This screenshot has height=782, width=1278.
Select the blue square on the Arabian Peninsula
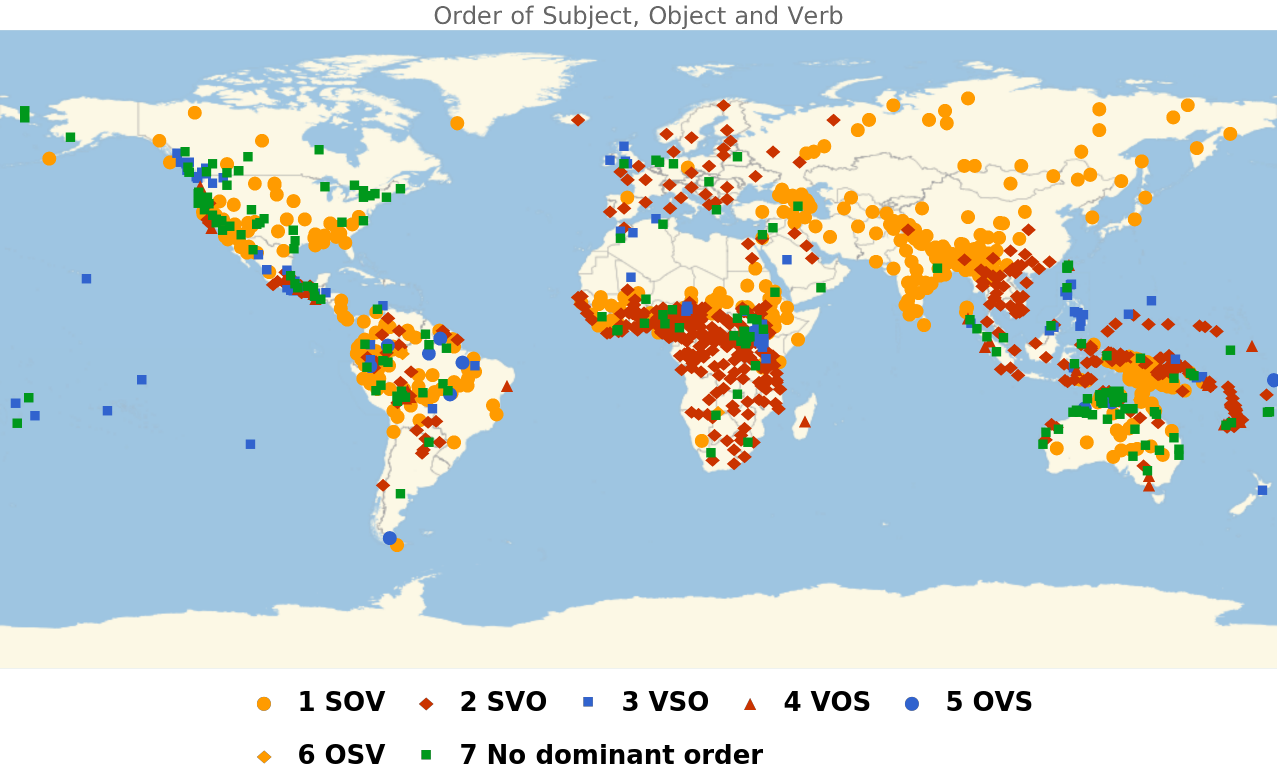pyautogui.click(x=787, y=260)
